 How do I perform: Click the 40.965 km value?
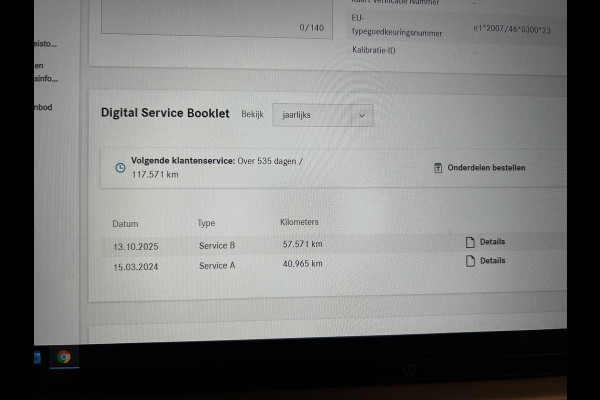302,263
